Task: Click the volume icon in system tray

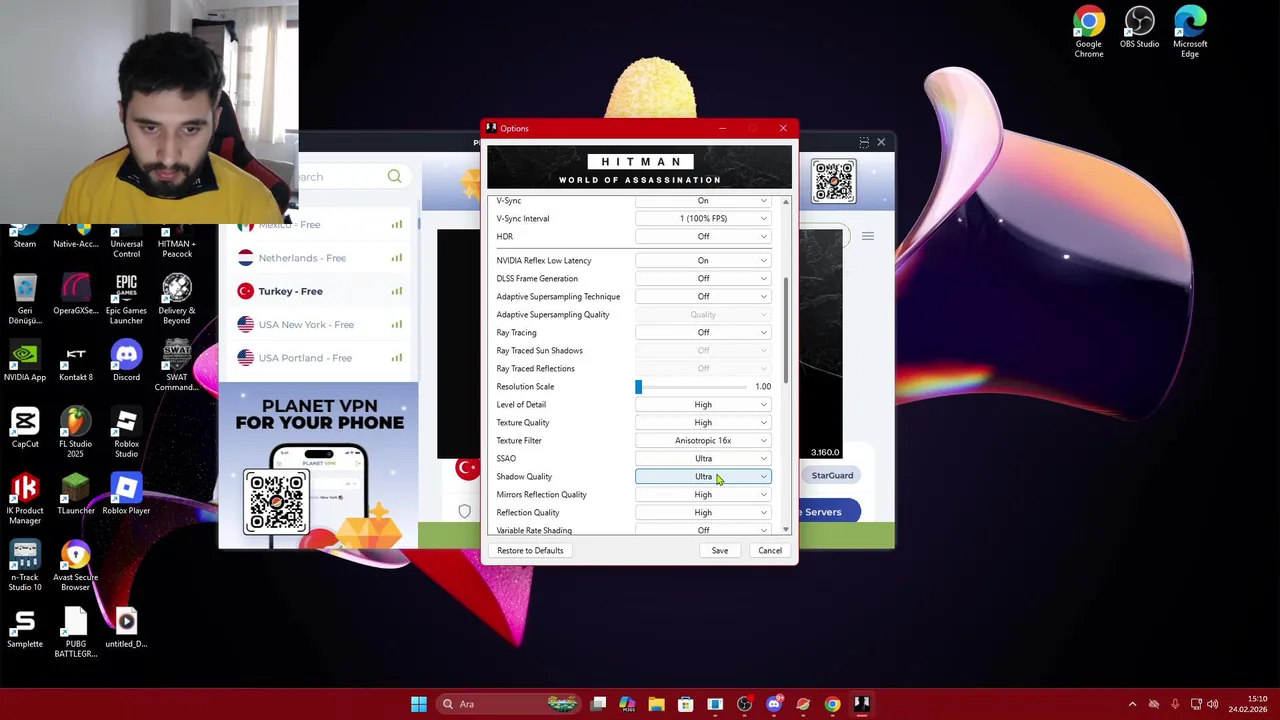Action: [x=1213, y=704]
